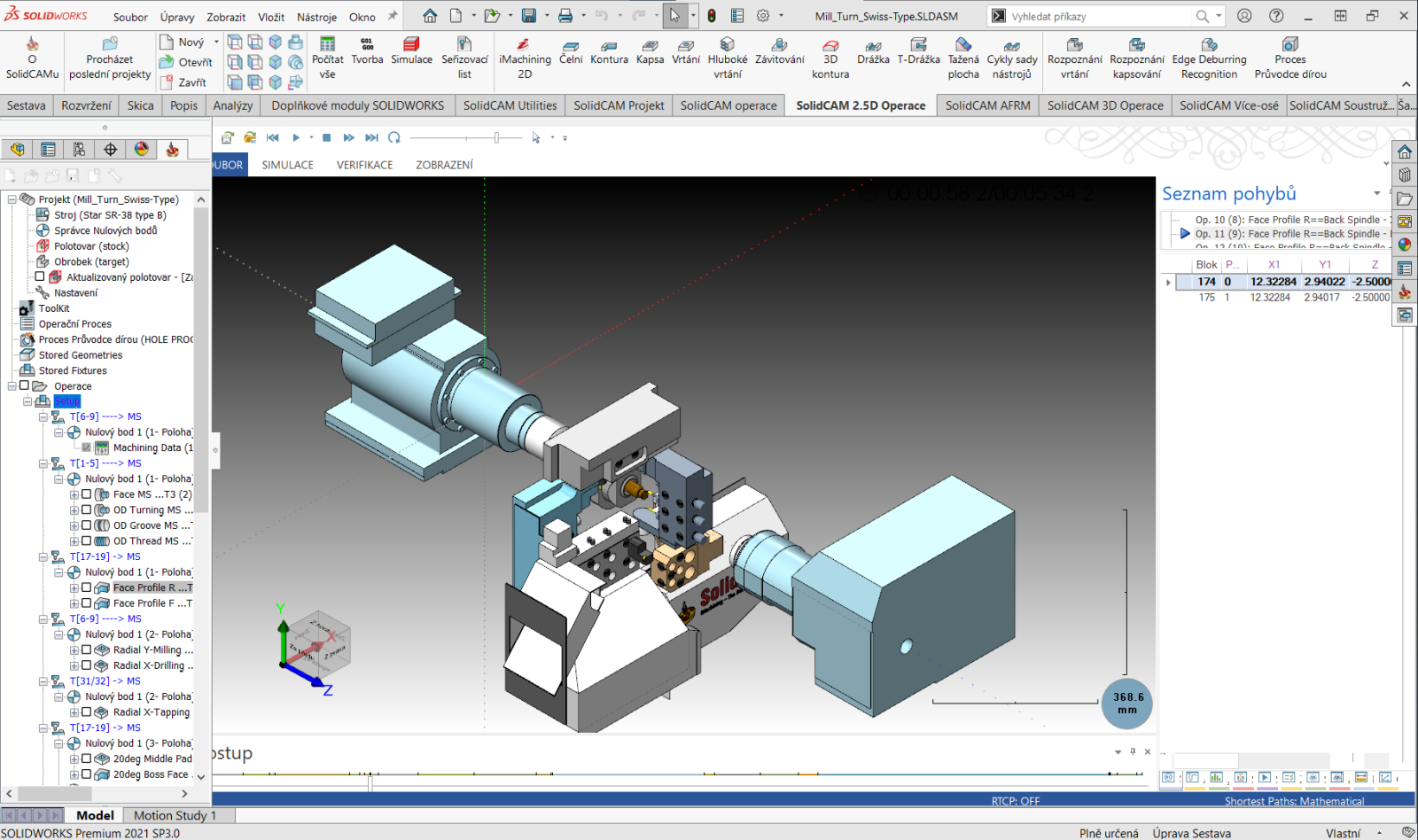Open the Options gear icon

(x=763, y=16)
